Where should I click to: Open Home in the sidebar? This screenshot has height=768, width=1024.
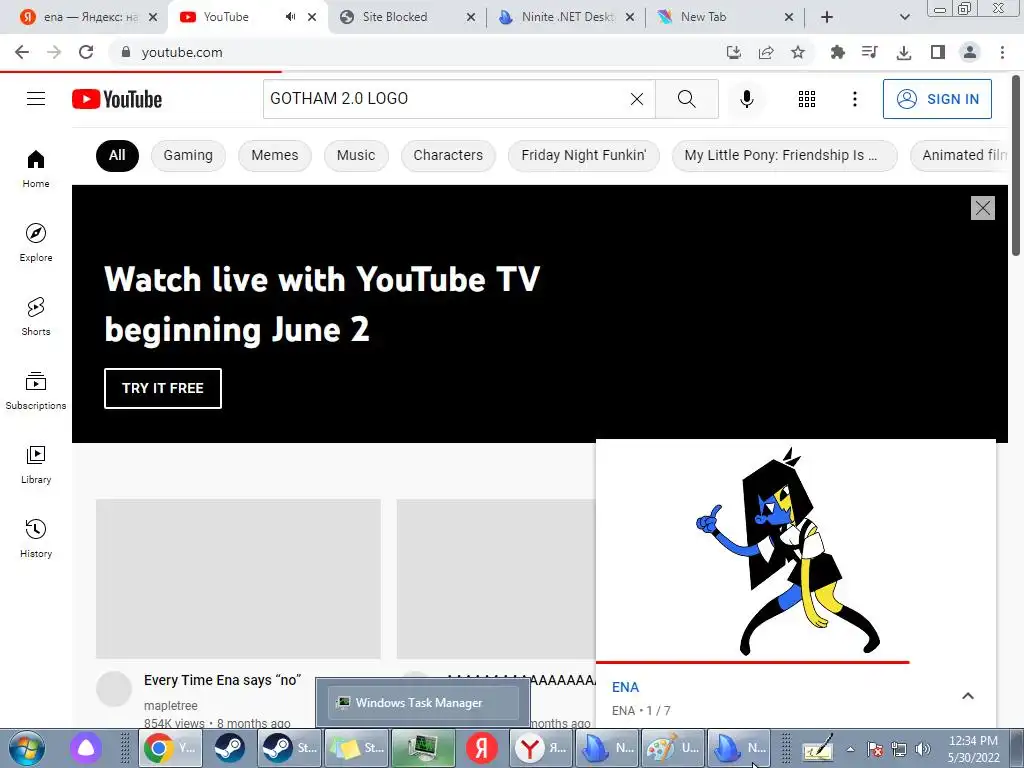(36, 168)
